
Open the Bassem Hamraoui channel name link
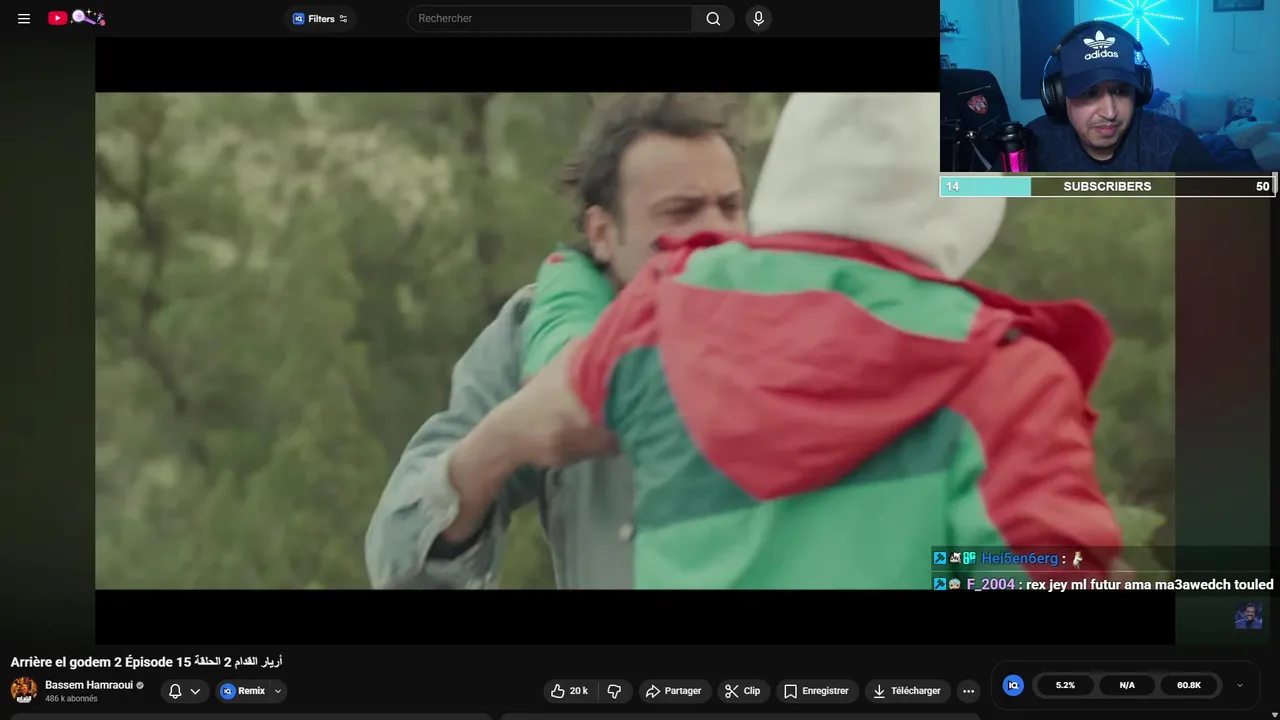click(89, 685)
